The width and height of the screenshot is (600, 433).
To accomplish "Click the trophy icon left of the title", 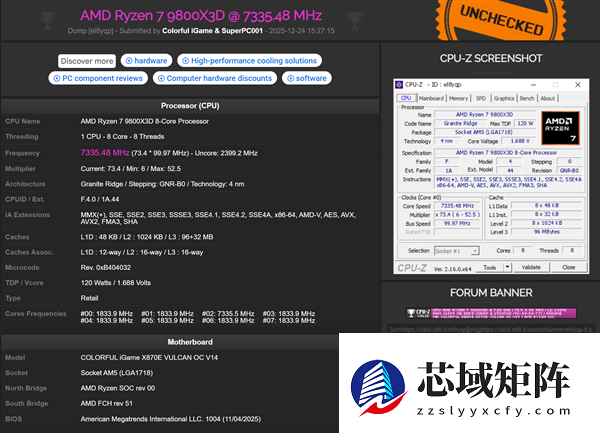I will 47,20.
